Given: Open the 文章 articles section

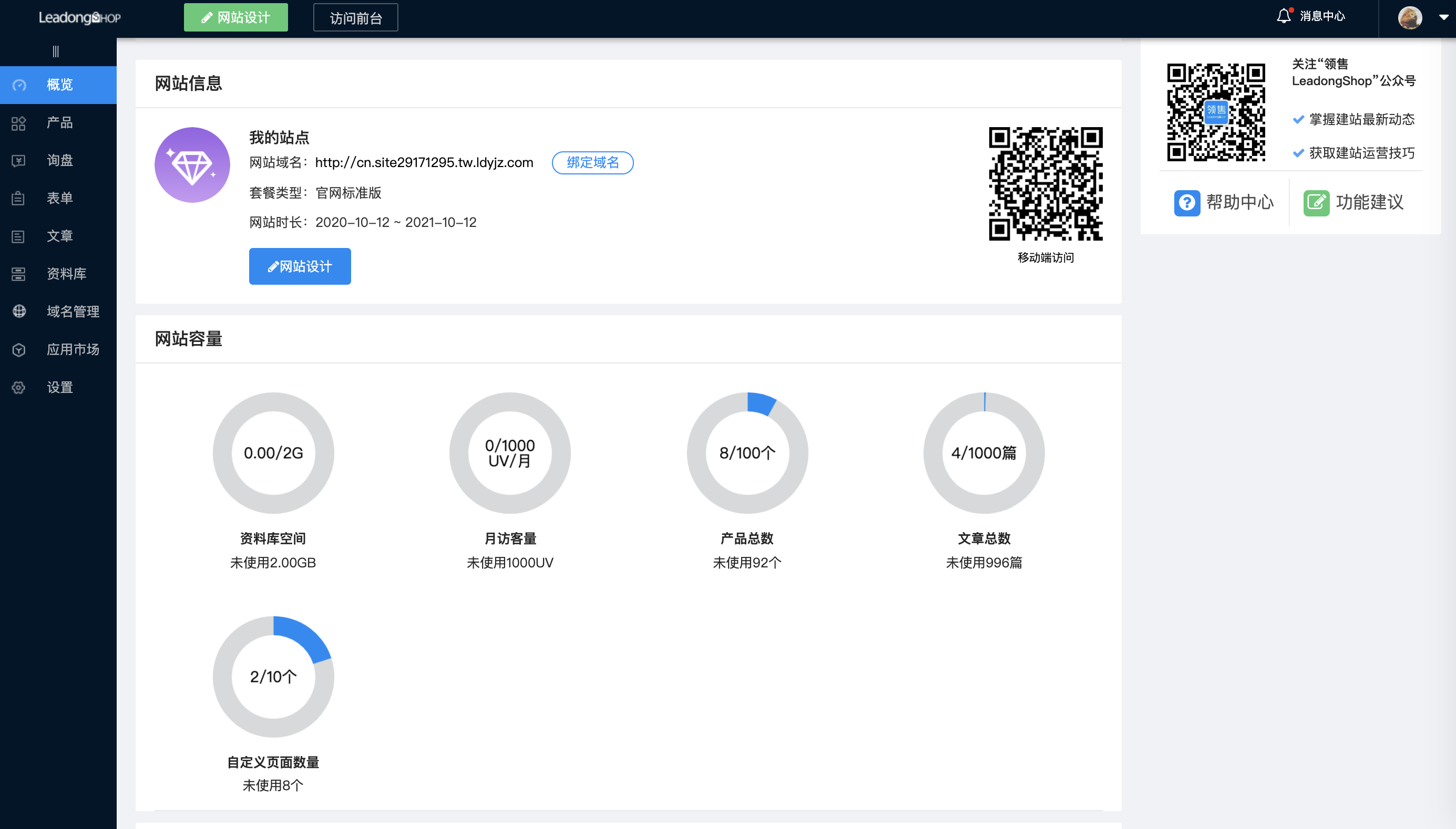Looking at the screenshot, I should (x=59, y=236).
